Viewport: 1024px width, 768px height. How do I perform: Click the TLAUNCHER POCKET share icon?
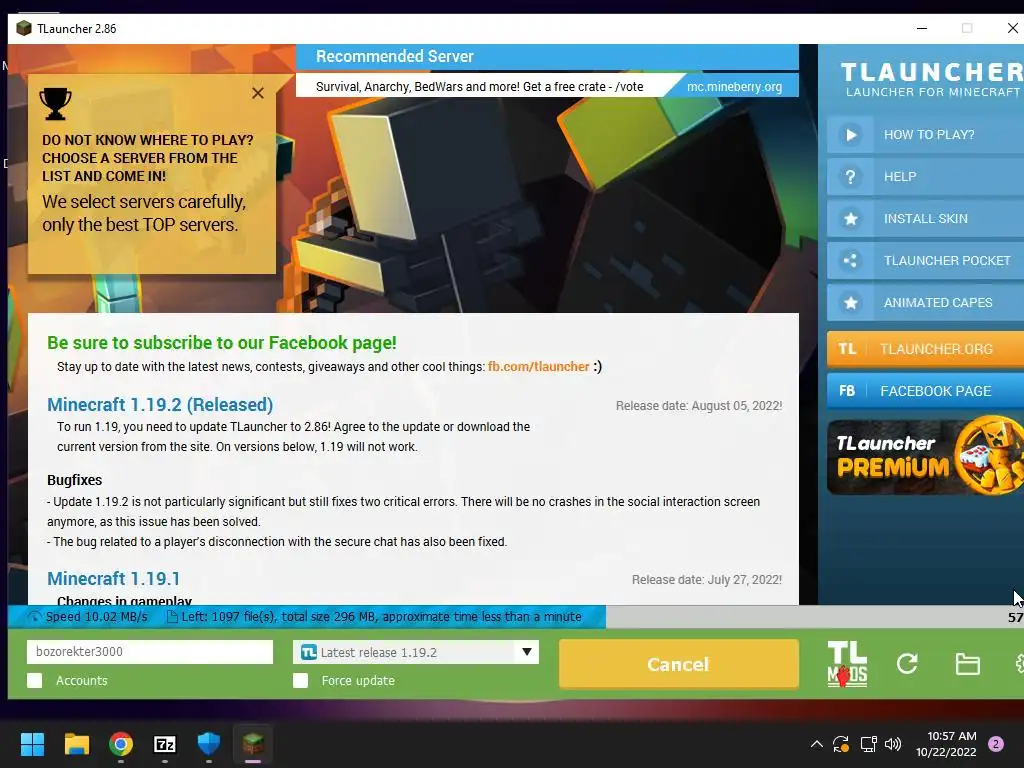coord(850,261)
